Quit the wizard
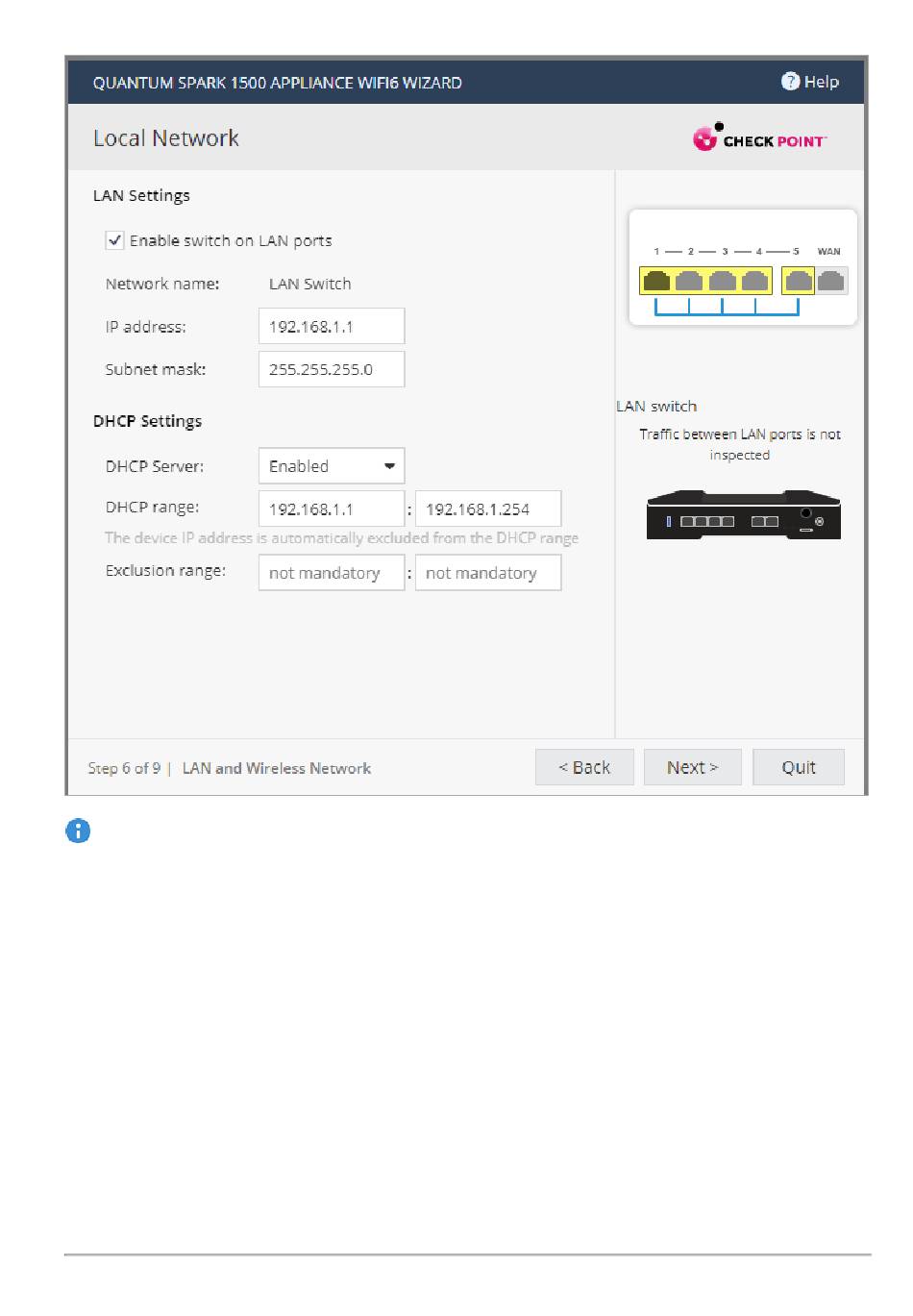 tap(799, 767)
